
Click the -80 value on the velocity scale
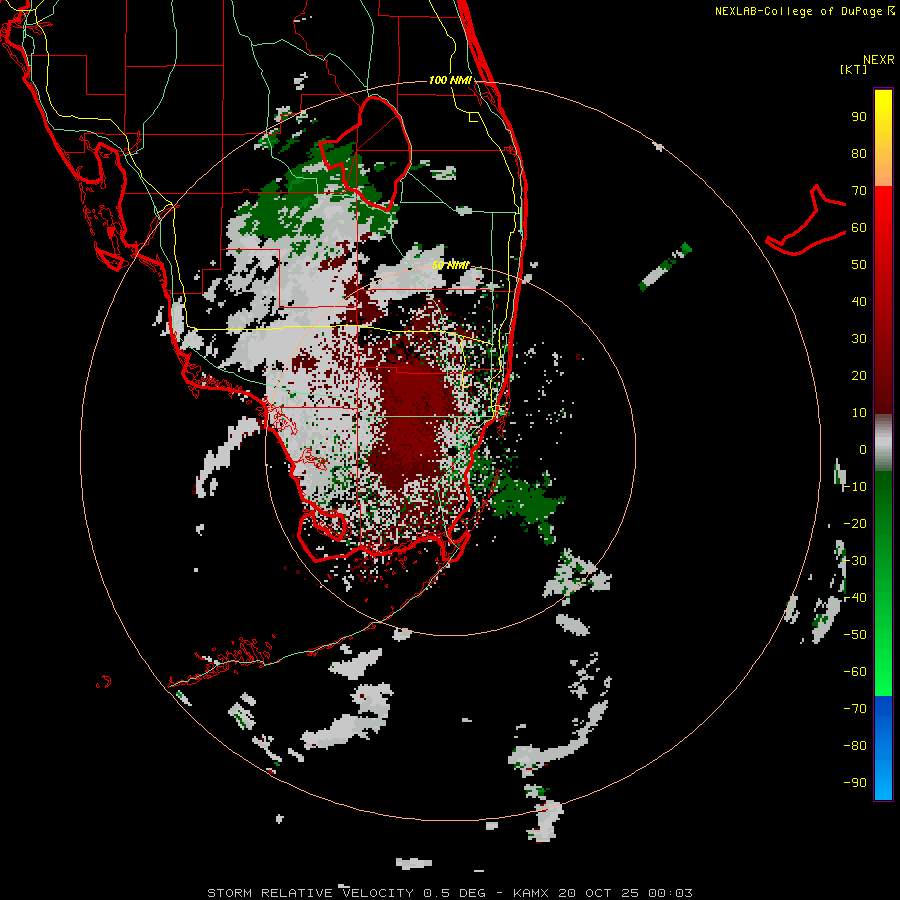click(855, 746)
